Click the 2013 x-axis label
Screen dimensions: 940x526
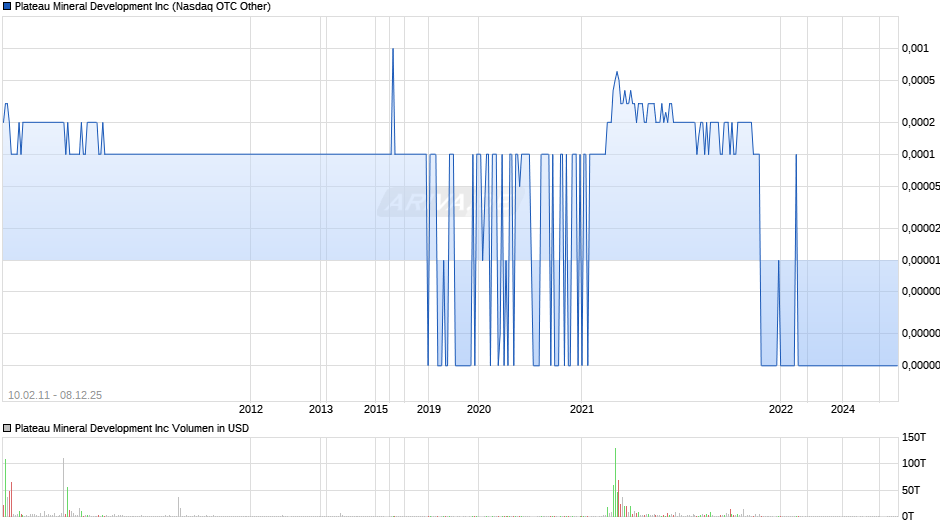pyautogui.click(x=321, y=409)
